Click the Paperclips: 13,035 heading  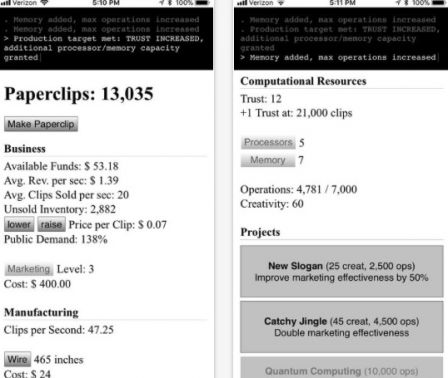79,94
